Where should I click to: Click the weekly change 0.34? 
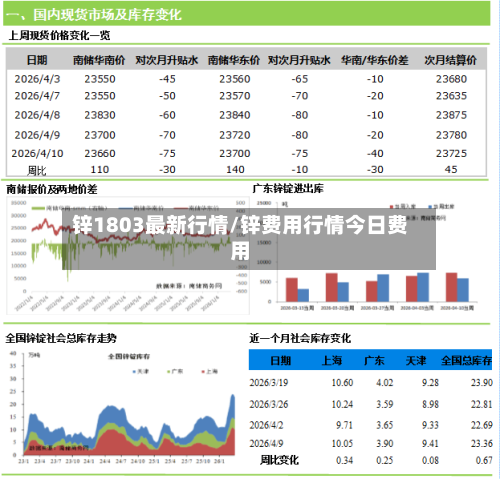pos(344,460)
